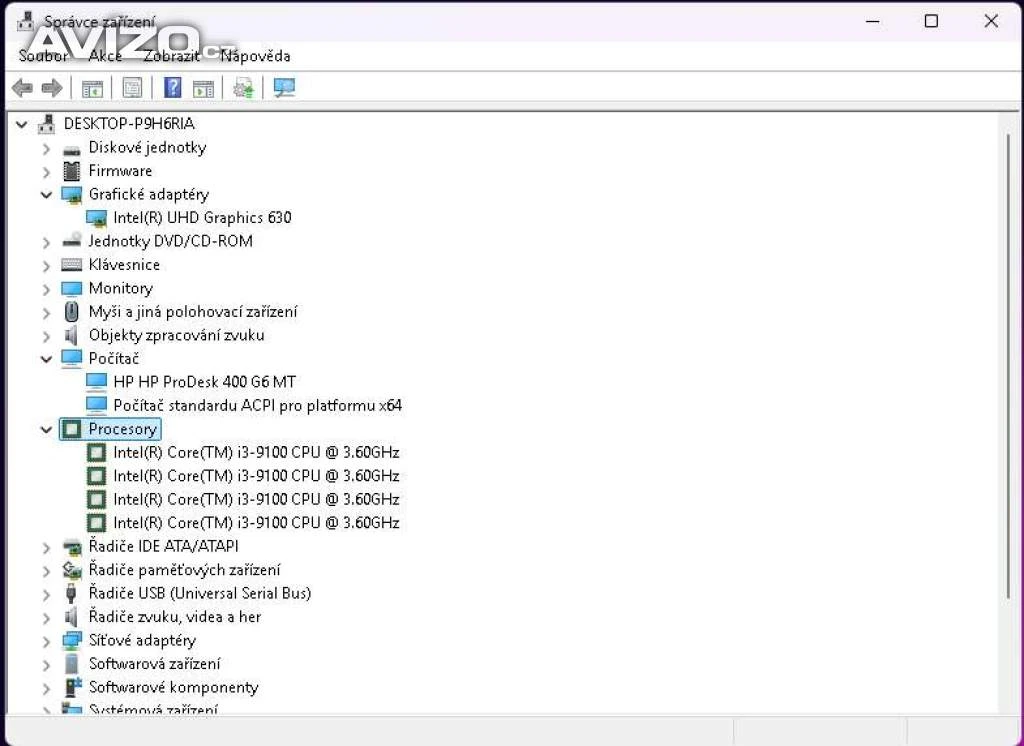Open the Akce menu
This screenshot has height=746, width=1024.
[105, 56]
